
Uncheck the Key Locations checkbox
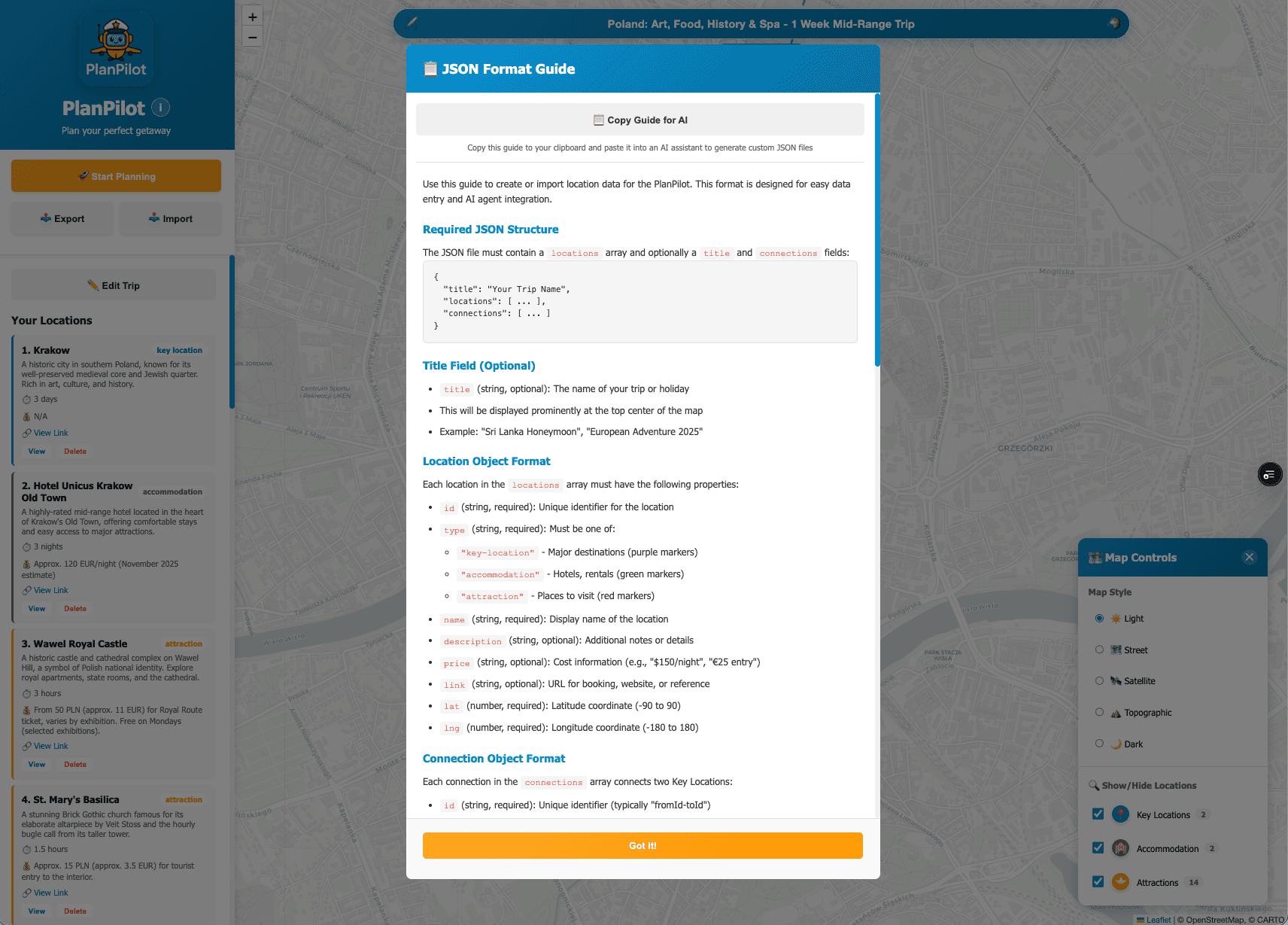pos(1098,814)
